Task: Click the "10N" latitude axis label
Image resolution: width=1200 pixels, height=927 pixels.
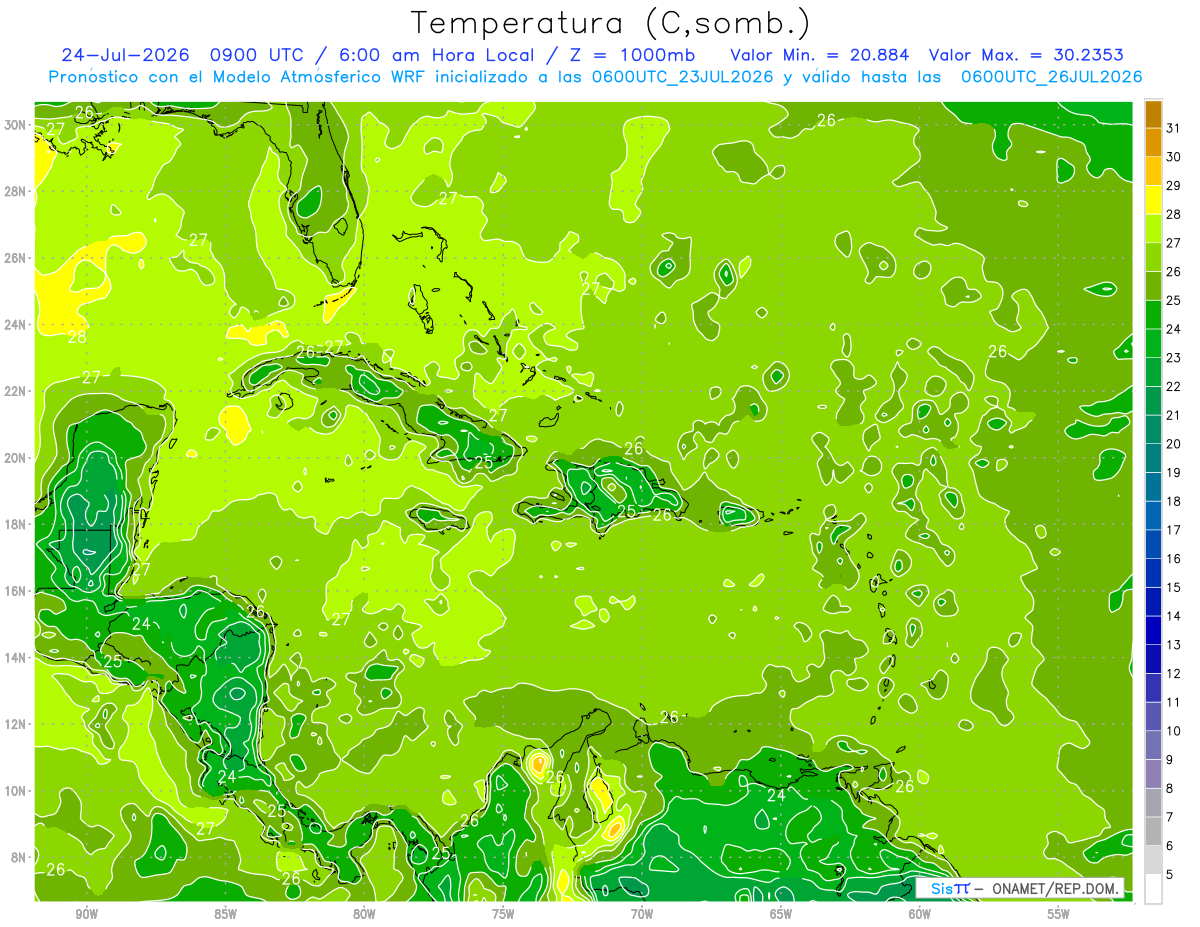Action: click(x=15, y=791)
